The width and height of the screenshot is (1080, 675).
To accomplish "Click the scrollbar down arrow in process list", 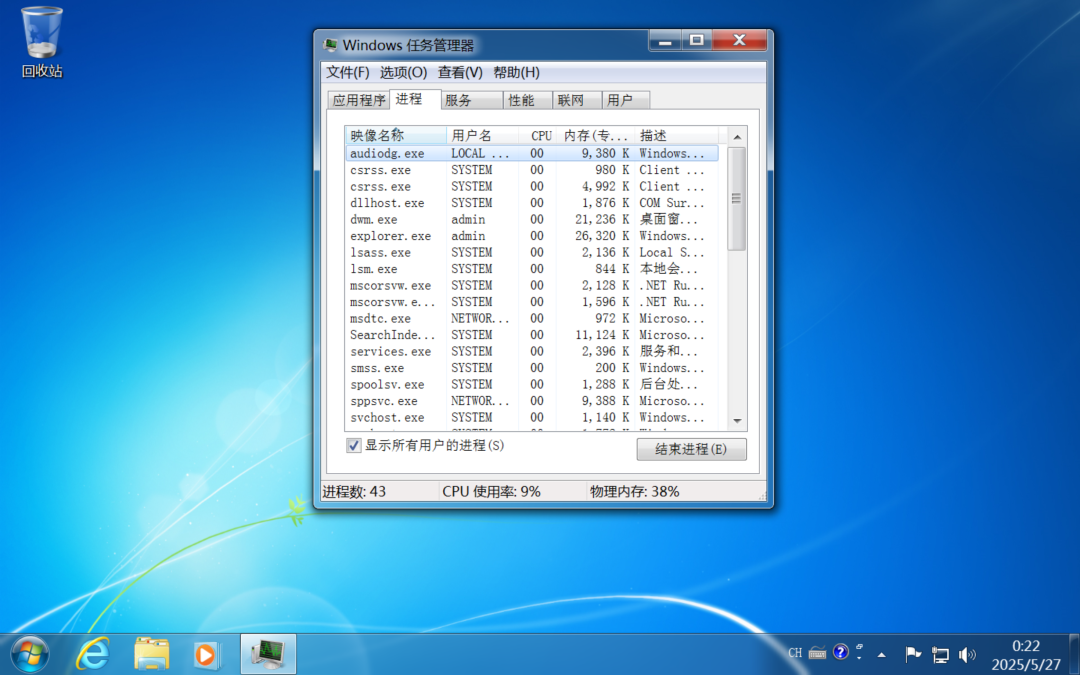I will (736, 419).
